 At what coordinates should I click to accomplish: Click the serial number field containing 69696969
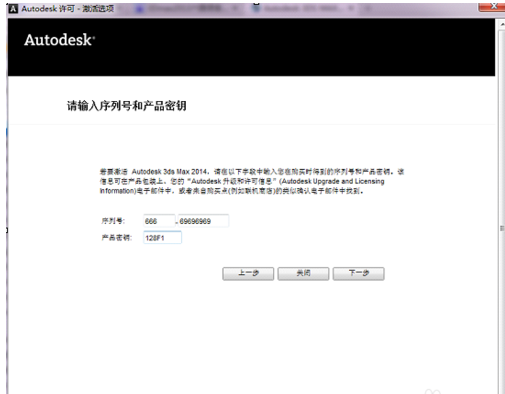(x=203, y=221)
